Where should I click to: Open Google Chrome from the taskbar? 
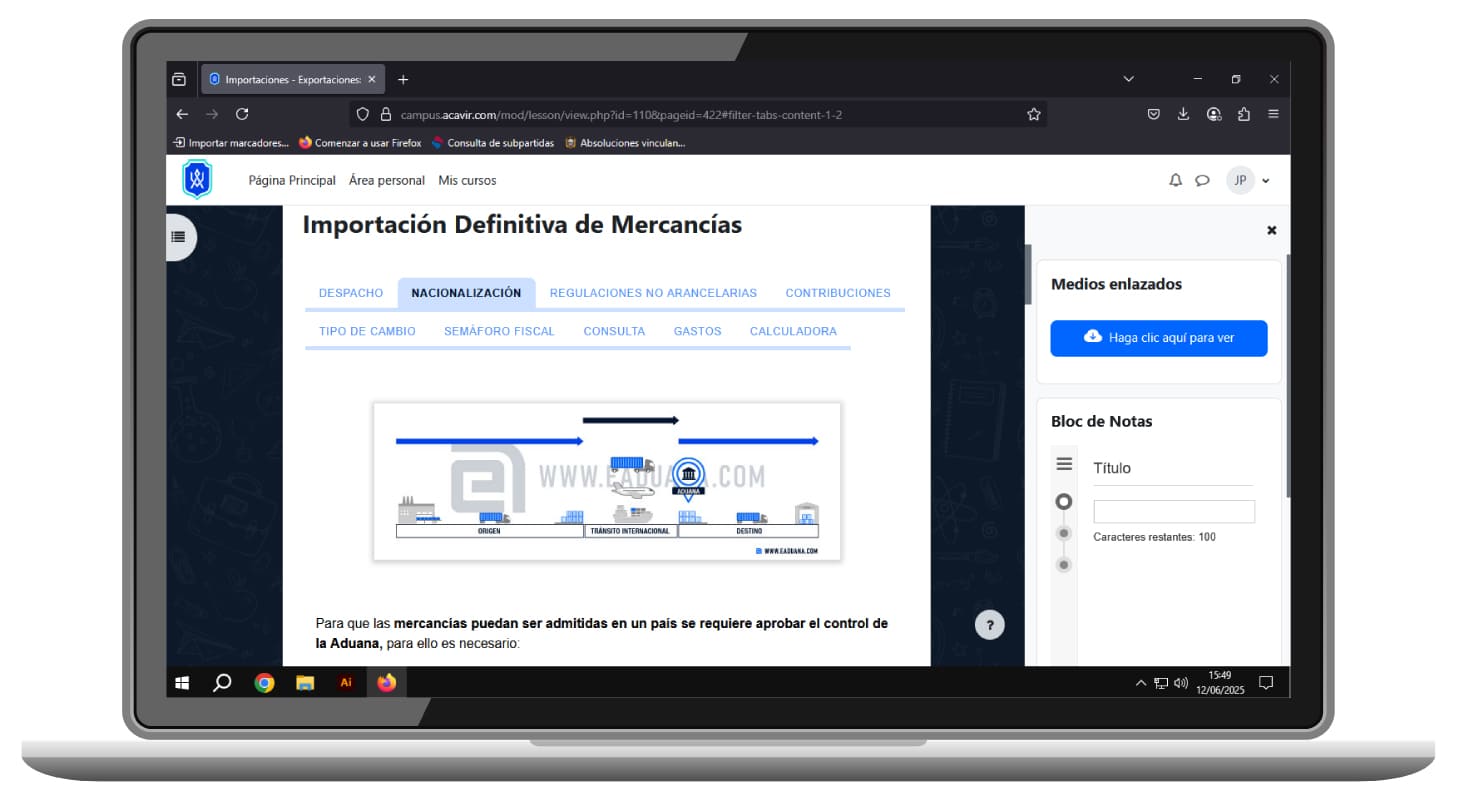coord(264,683)
